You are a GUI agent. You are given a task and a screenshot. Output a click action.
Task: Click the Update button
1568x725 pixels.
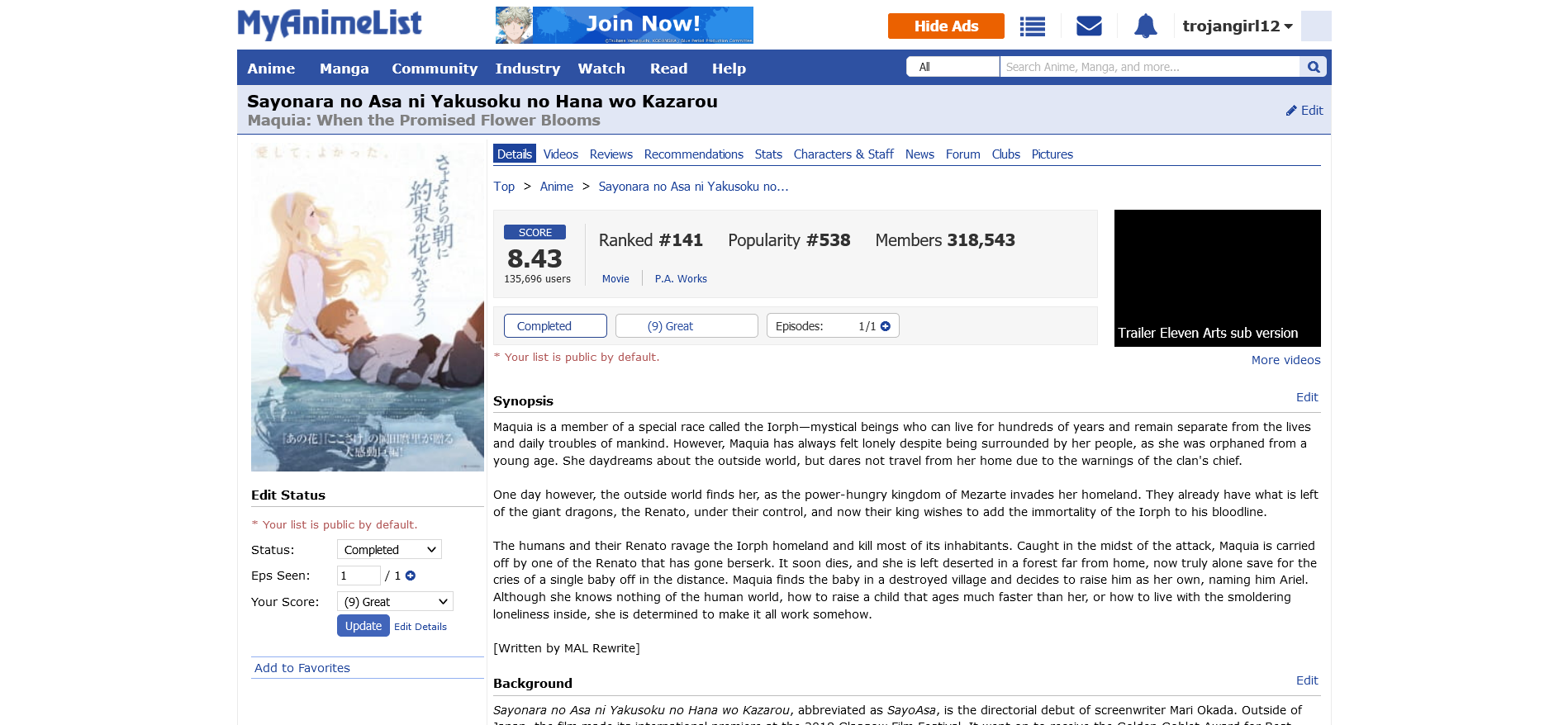363,626
